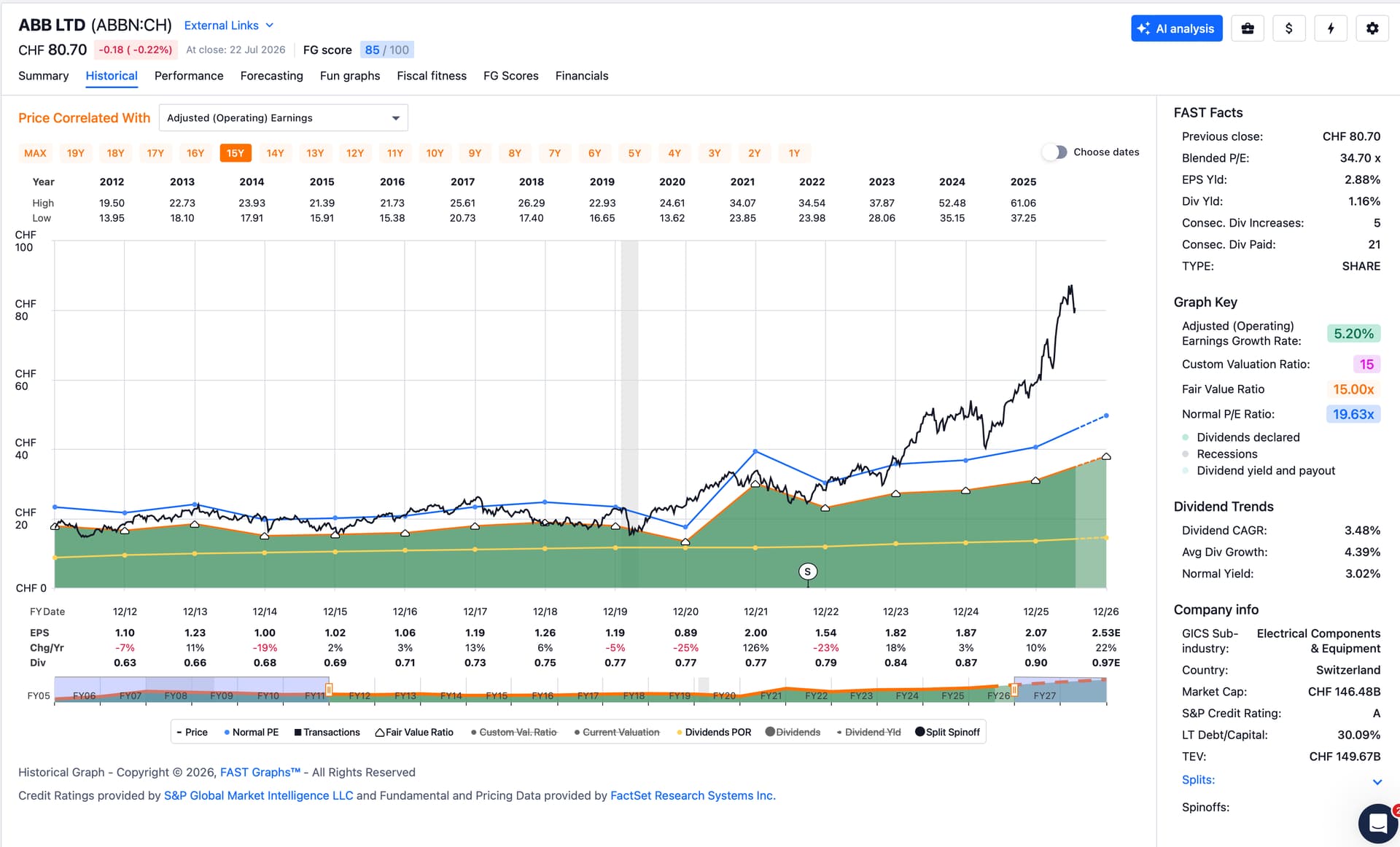Open FactSet Research Systems Inc. link
1400x847 pixels.
pyautogui.click(x=693, y=796)
